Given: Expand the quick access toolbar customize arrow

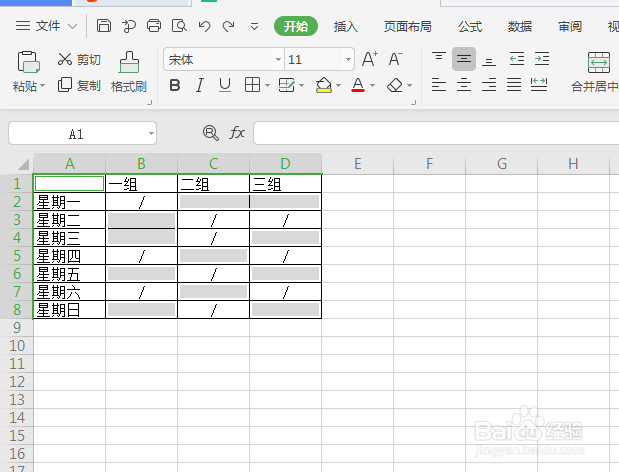Looking at the screenshot, I should (255, 26).
